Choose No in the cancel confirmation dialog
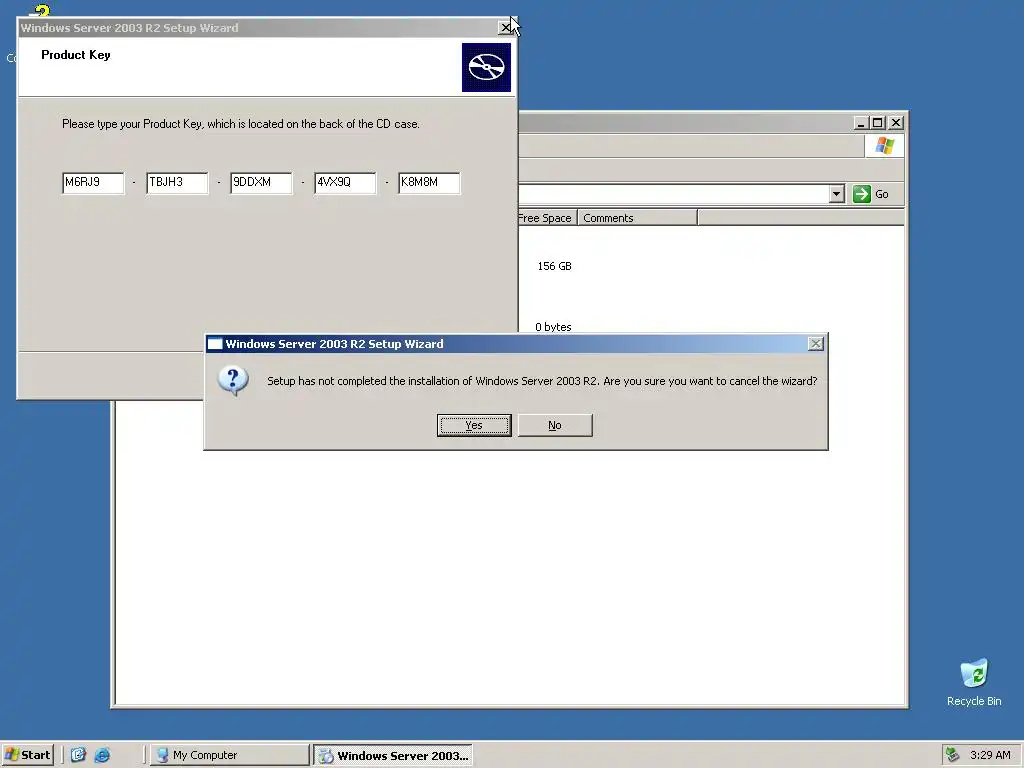The width and height of the screenshot is (1024, 768). [x=554, y=425]
